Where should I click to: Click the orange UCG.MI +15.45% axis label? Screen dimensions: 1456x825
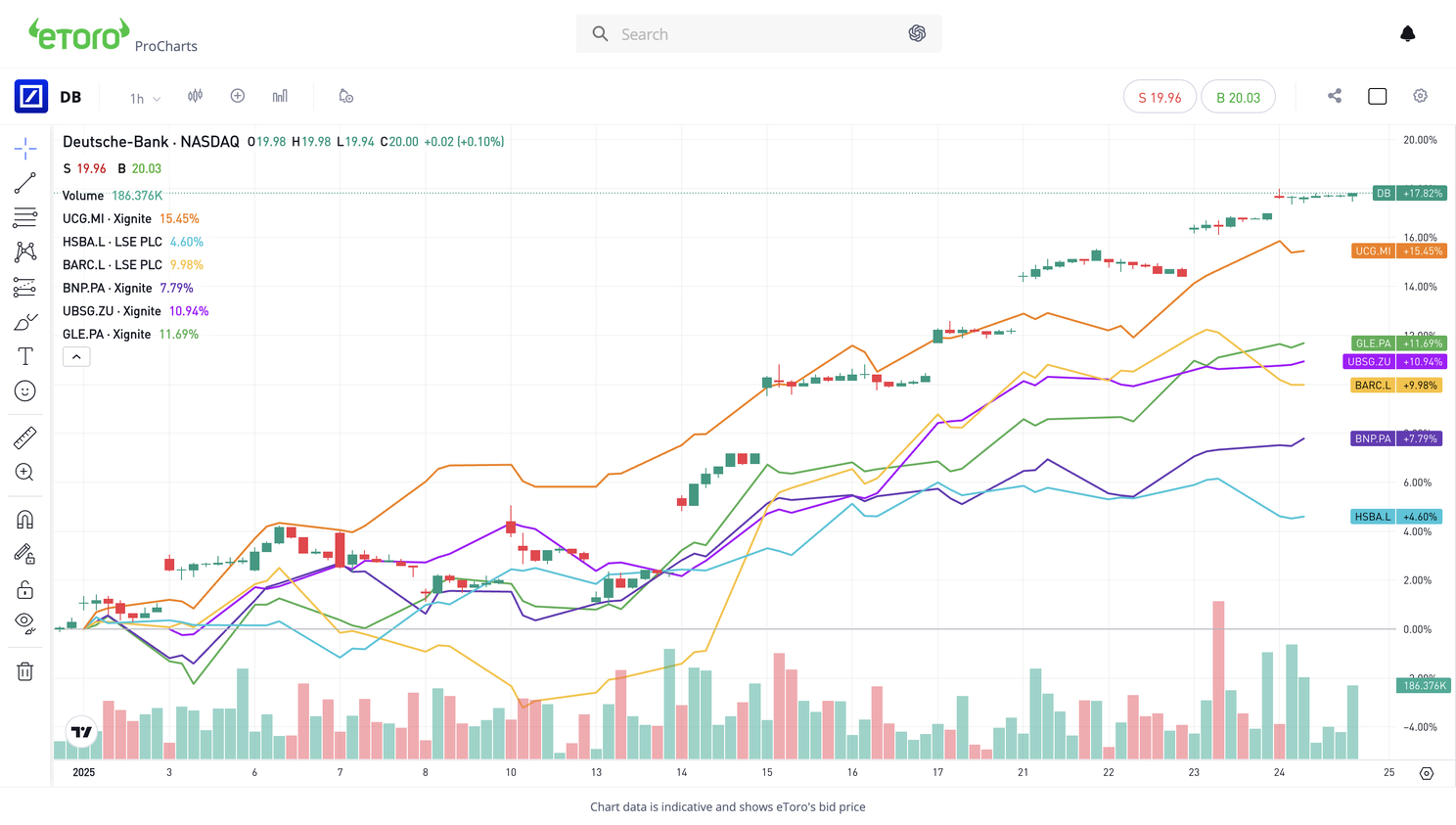coord(1399,252)
